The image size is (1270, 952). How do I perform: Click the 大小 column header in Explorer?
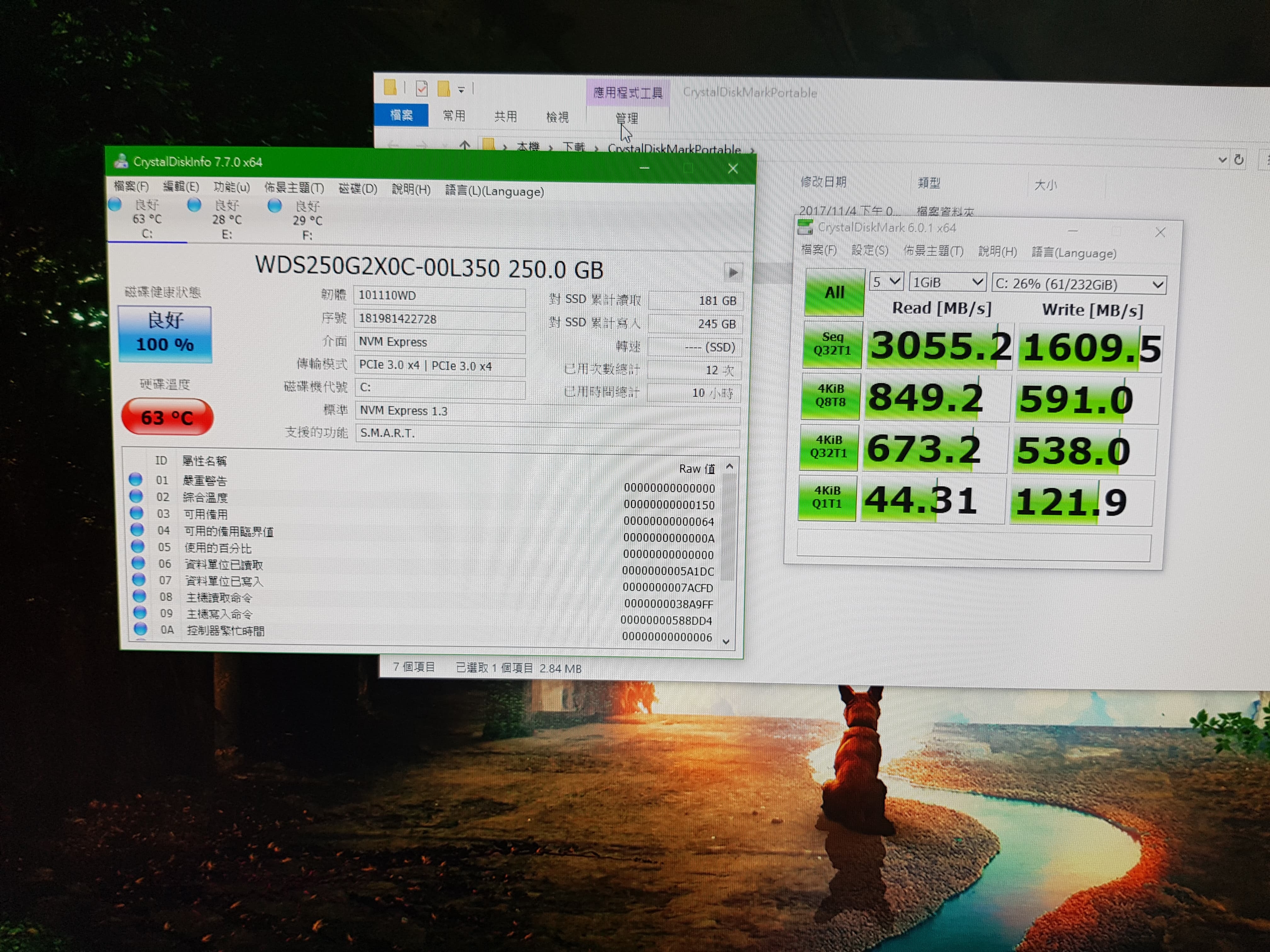pyautogui.click(x=1045, y=184)
